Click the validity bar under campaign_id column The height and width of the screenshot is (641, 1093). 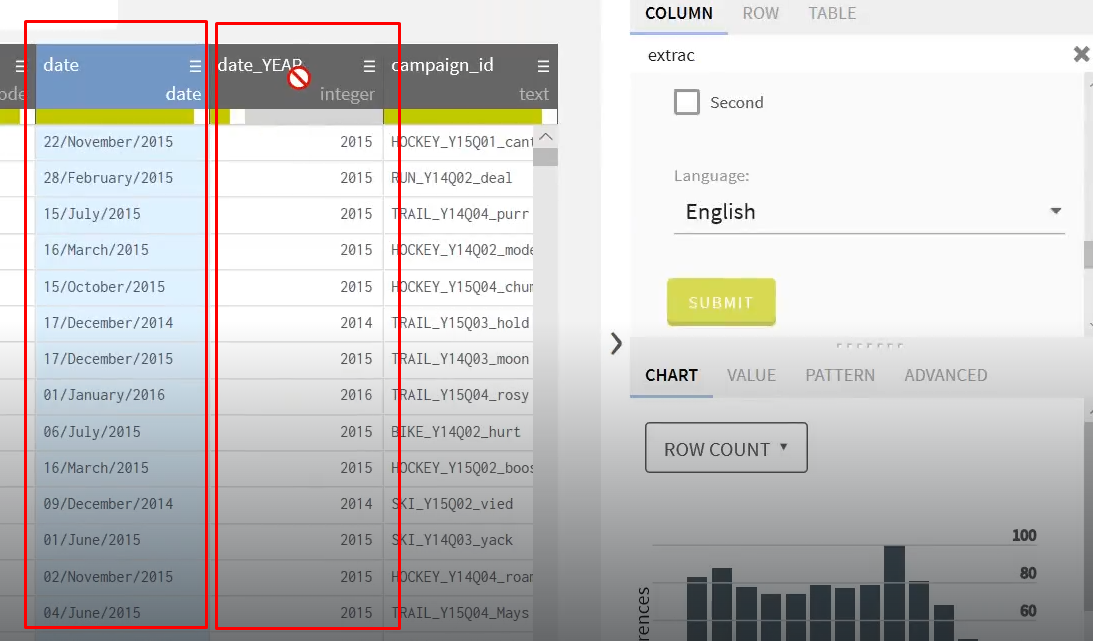click(x=466, y=116)
